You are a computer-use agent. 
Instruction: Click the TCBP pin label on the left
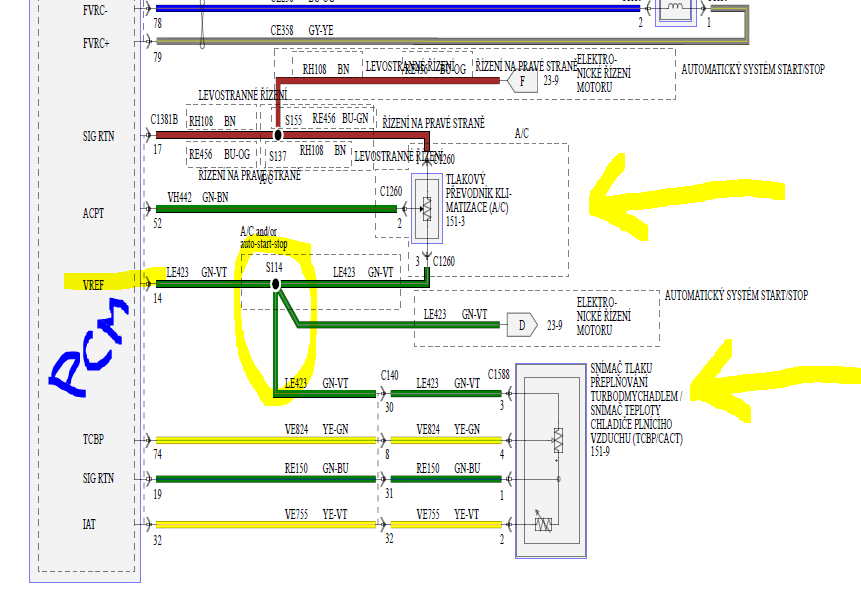[93, 439]
